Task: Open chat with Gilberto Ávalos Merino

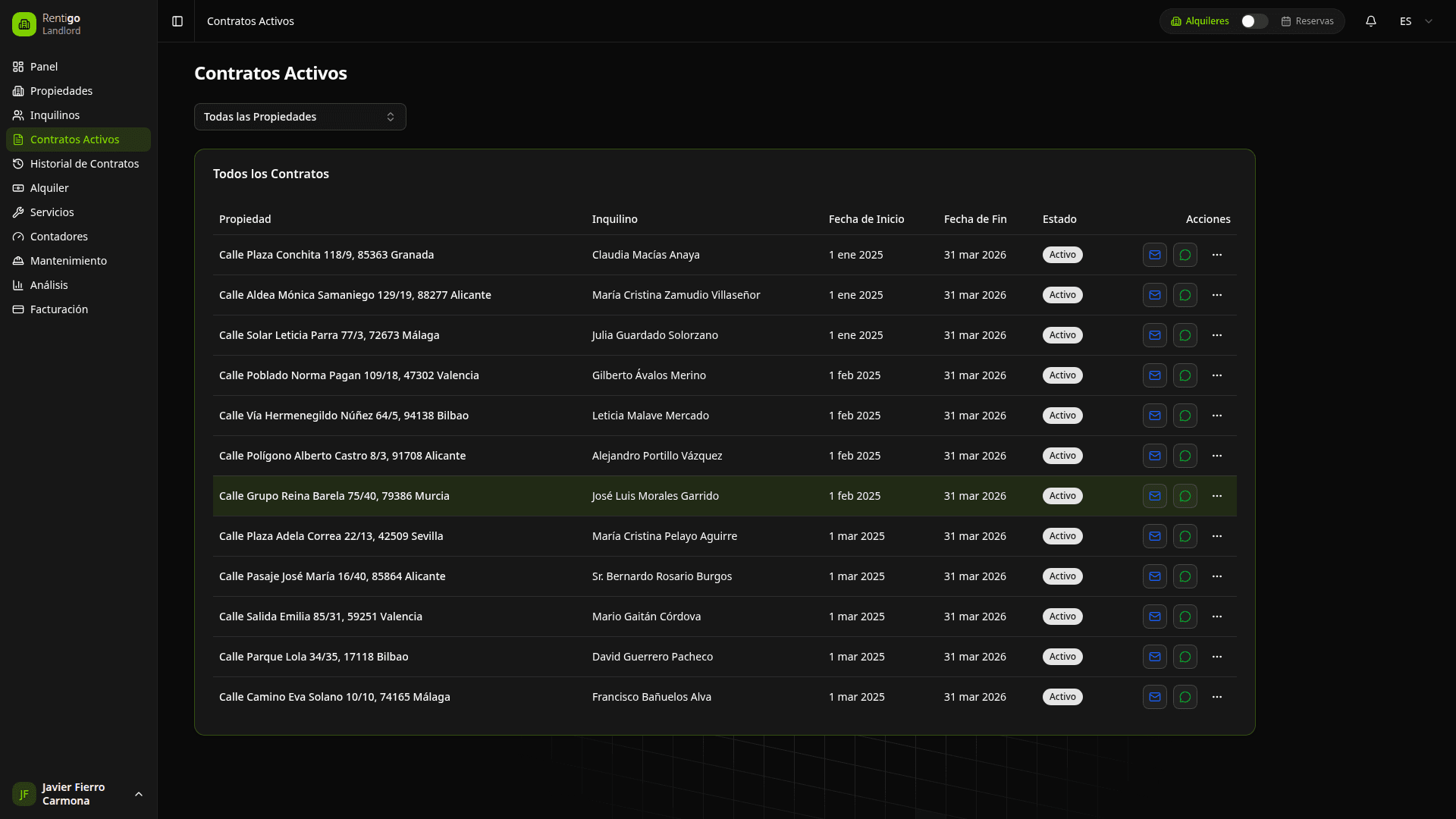Action: [x=1185, y=375]
